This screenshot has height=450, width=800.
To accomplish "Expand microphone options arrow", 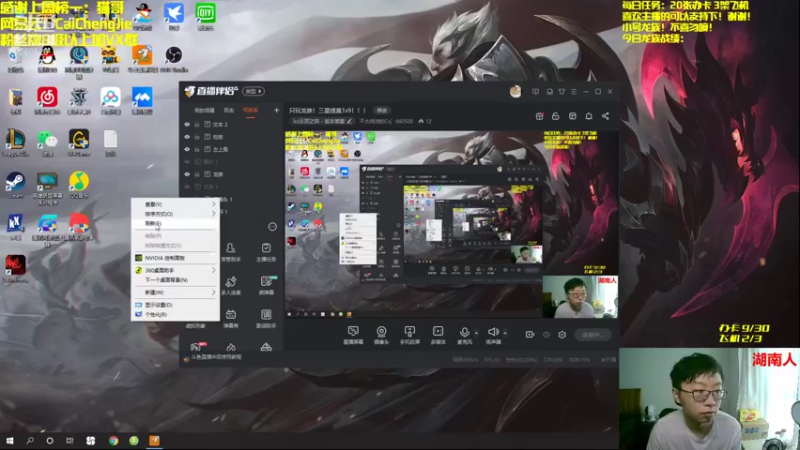I will click(477, 333).
